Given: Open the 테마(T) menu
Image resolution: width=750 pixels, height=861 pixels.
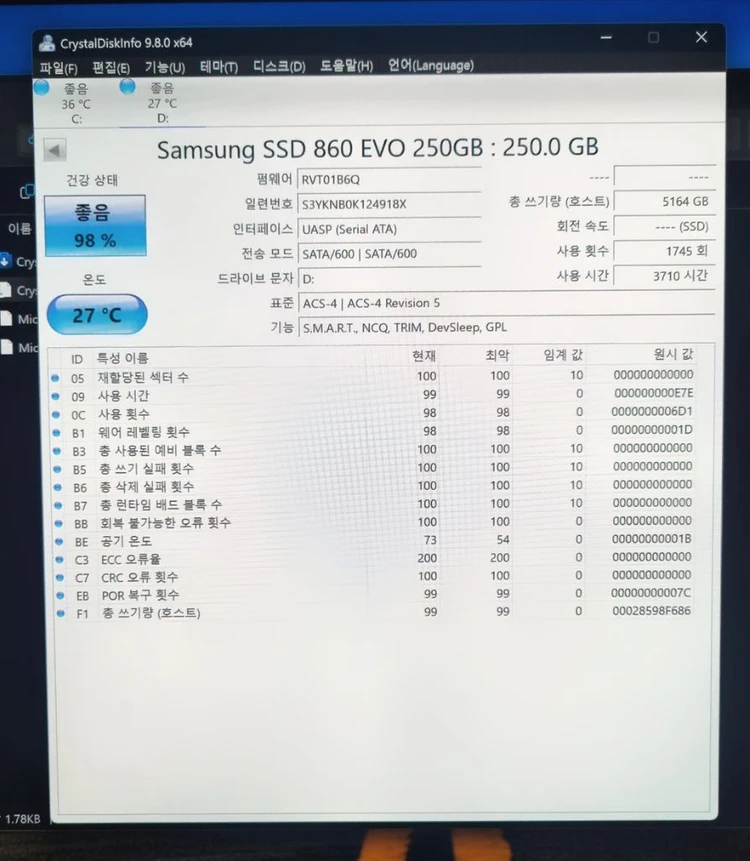Looking at the screenshot, I should pyautogui.click(x=219, y=66).
